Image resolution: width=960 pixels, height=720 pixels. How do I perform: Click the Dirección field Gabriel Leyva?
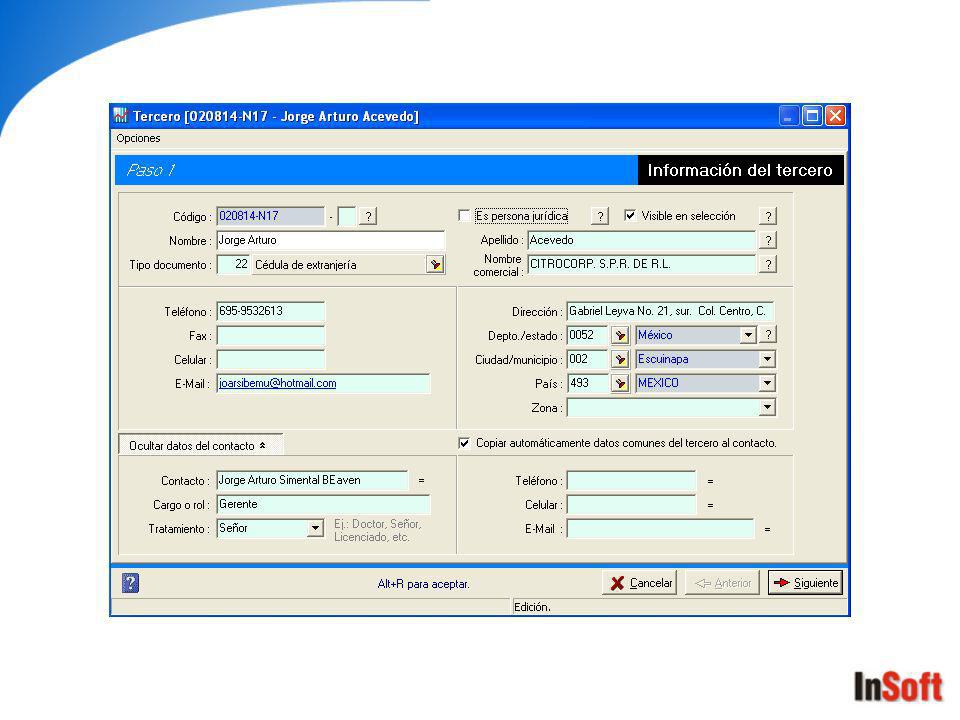click(670, 311)
